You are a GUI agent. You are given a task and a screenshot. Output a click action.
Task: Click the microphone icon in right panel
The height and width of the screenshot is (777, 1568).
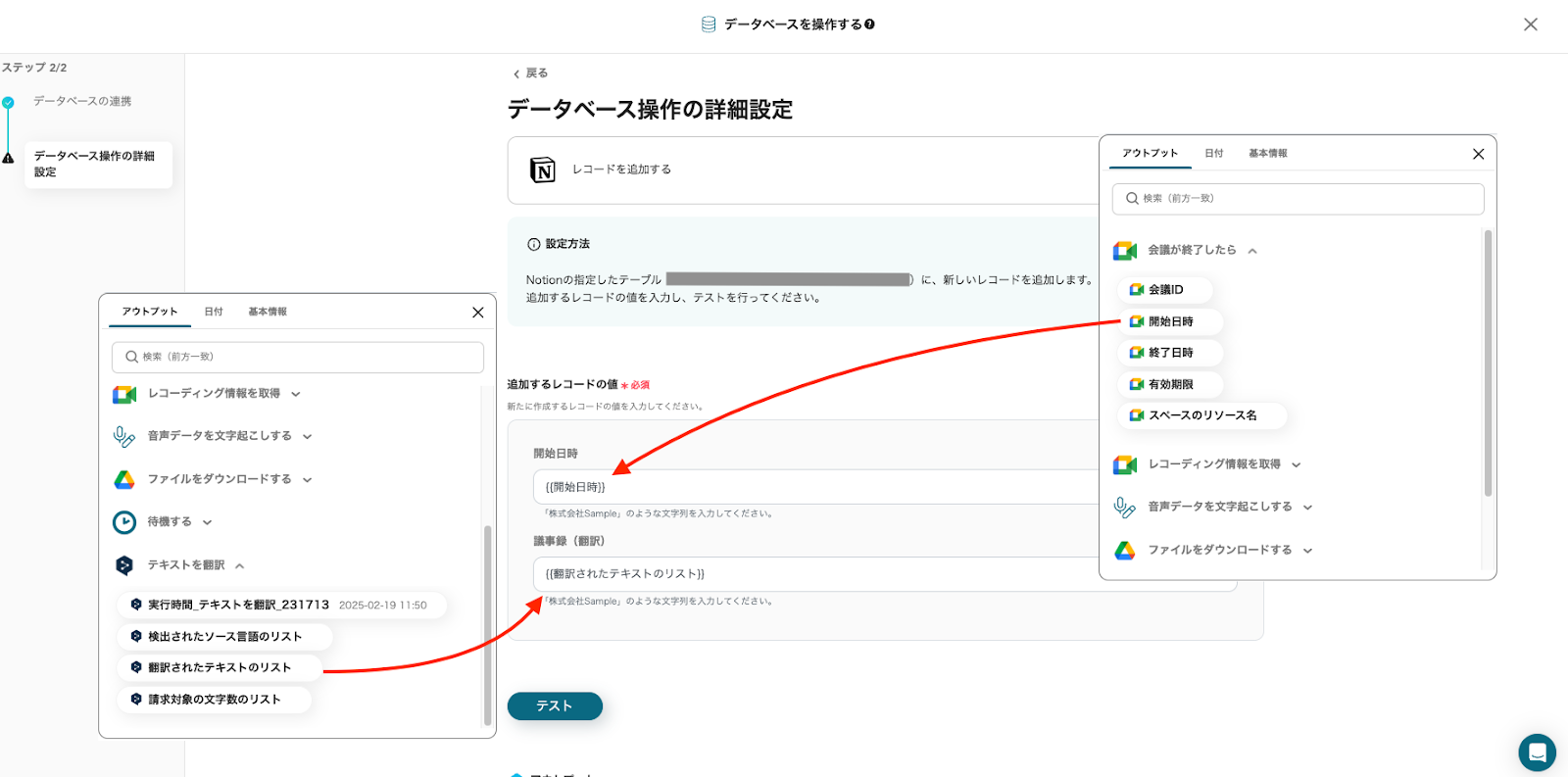[x=1124, y=507]
